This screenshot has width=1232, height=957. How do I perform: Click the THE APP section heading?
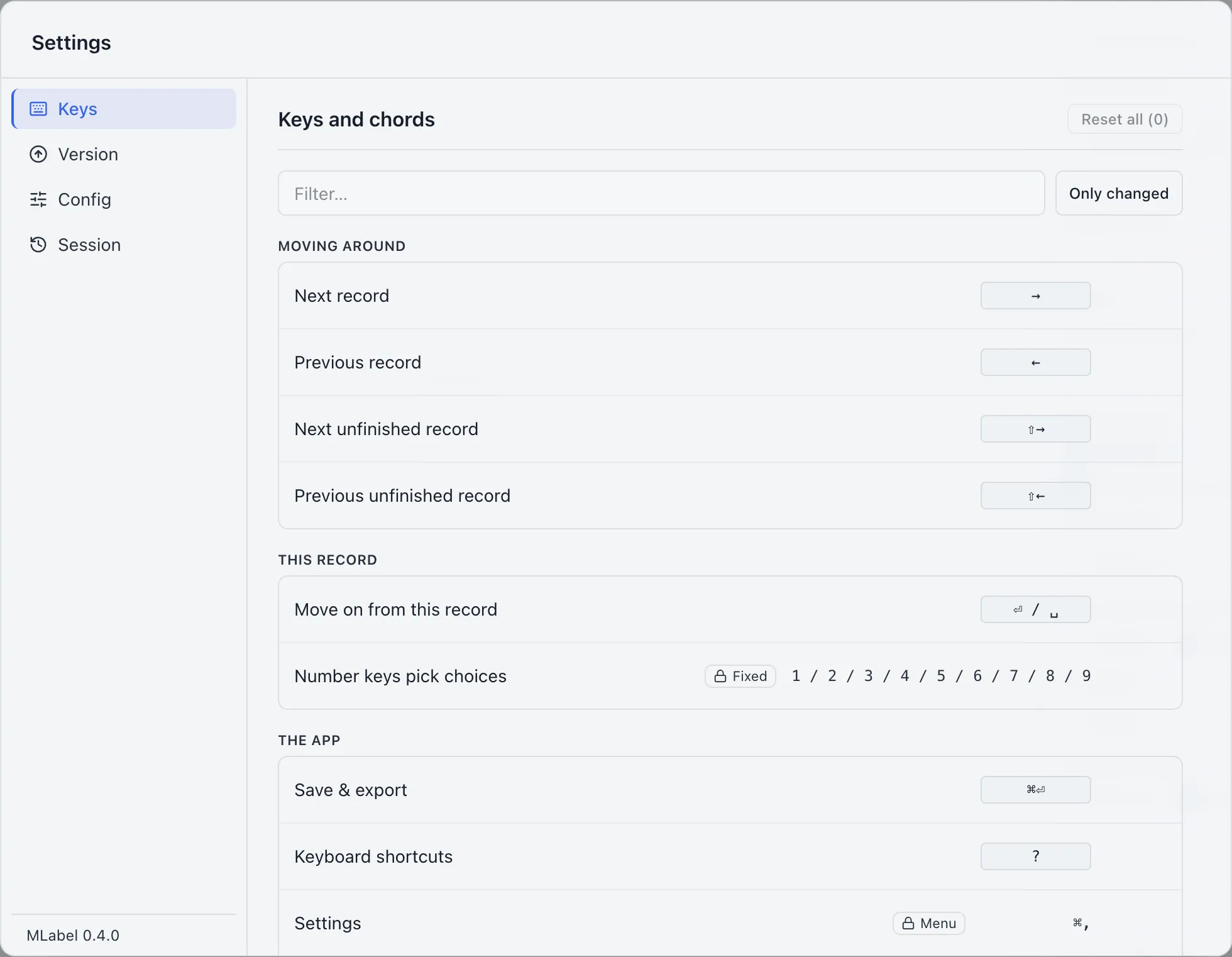coord(309,740)
